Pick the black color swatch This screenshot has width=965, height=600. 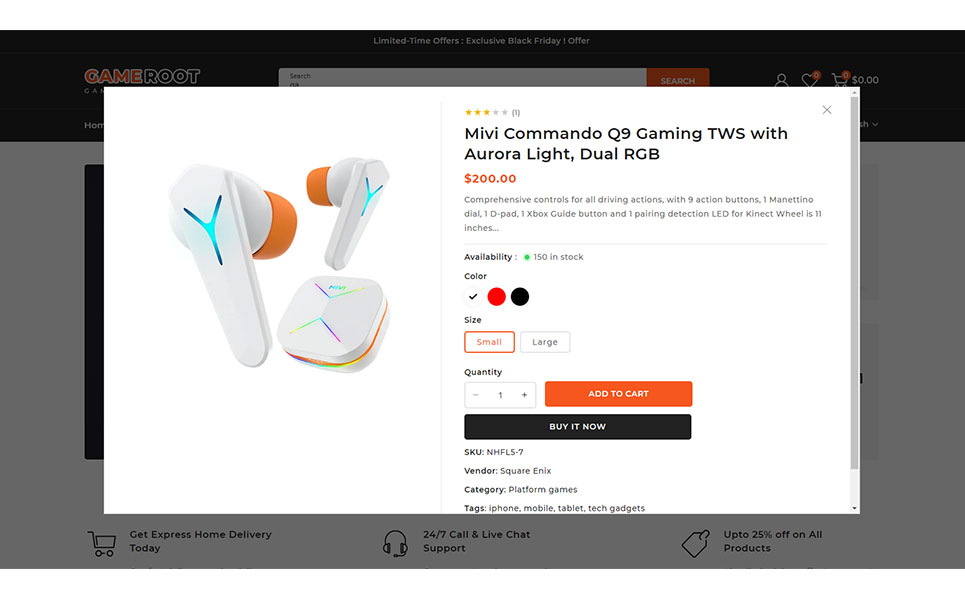pyautogui.click(x=520, y=297)
